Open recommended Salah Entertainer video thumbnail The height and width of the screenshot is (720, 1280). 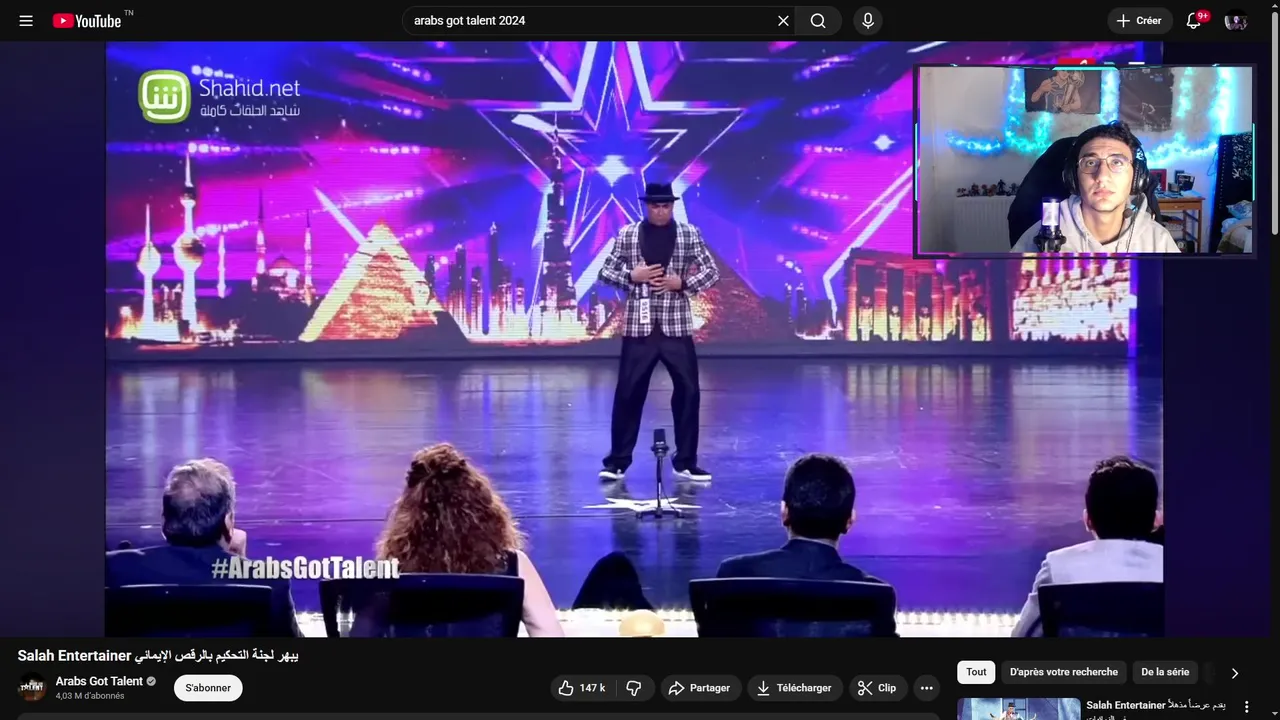tap(1019, 709)
